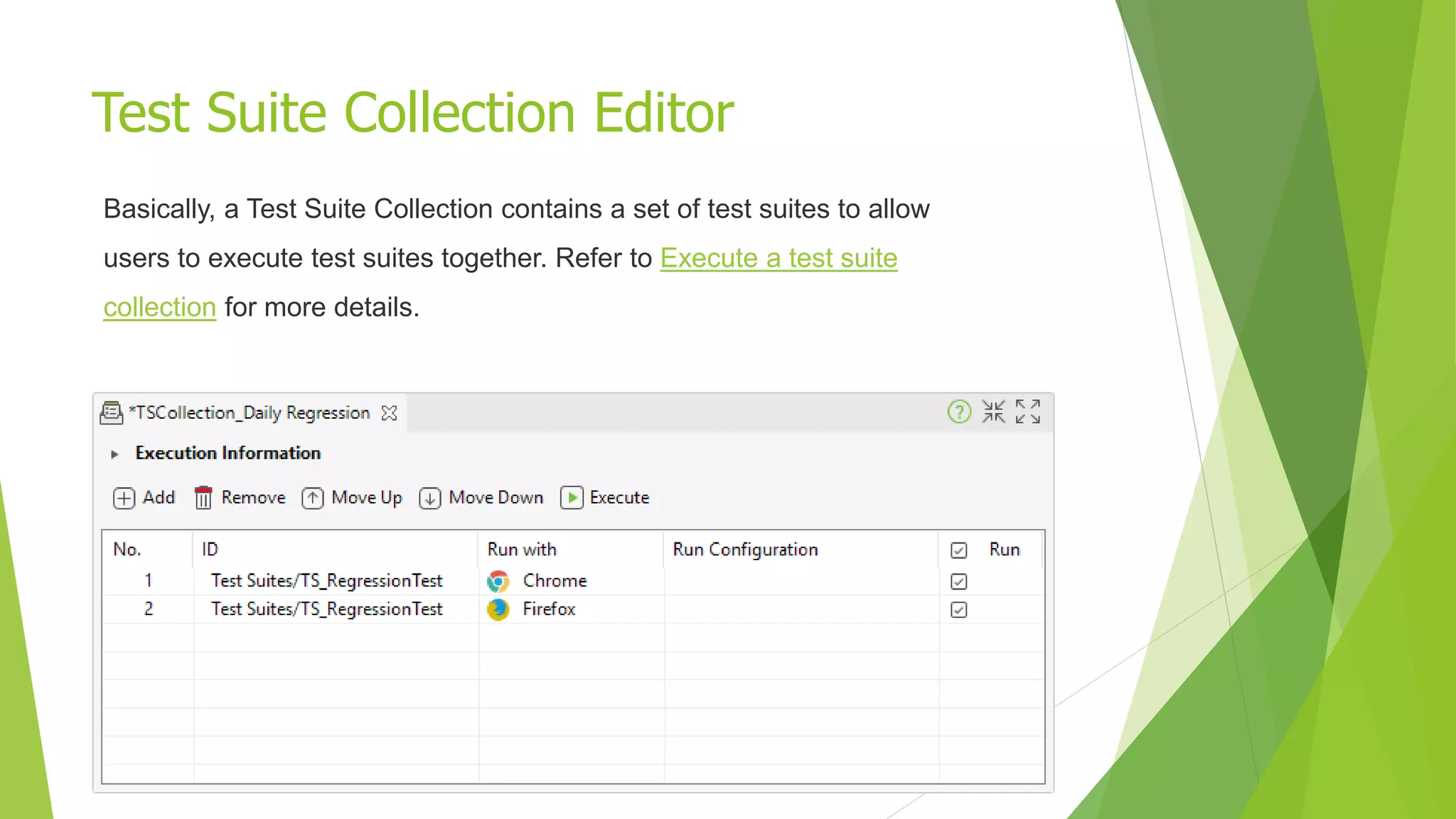Image resolution: width=1456 pixels, height=819 pixels.
Task: Uncheck Run checkbox for Firefox row
Action: point(958,610)
